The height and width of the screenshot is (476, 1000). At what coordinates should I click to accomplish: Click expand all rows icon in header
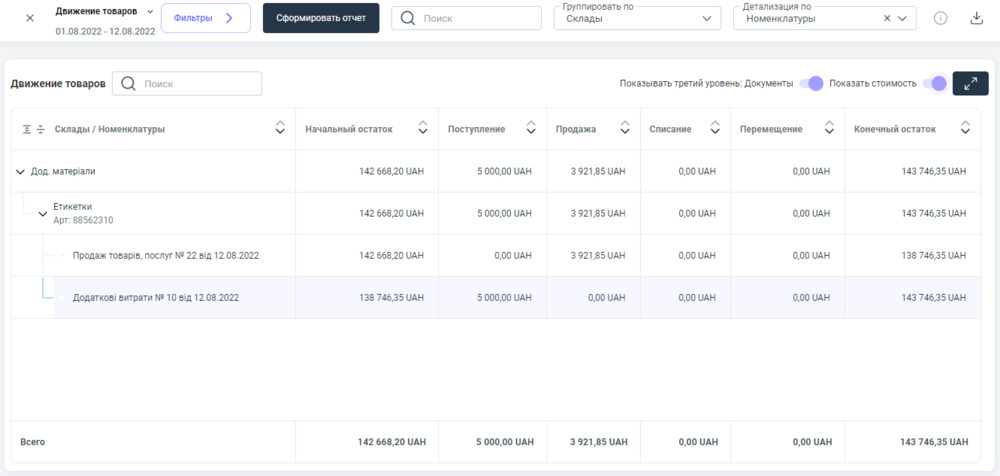(x=27, y=129)
